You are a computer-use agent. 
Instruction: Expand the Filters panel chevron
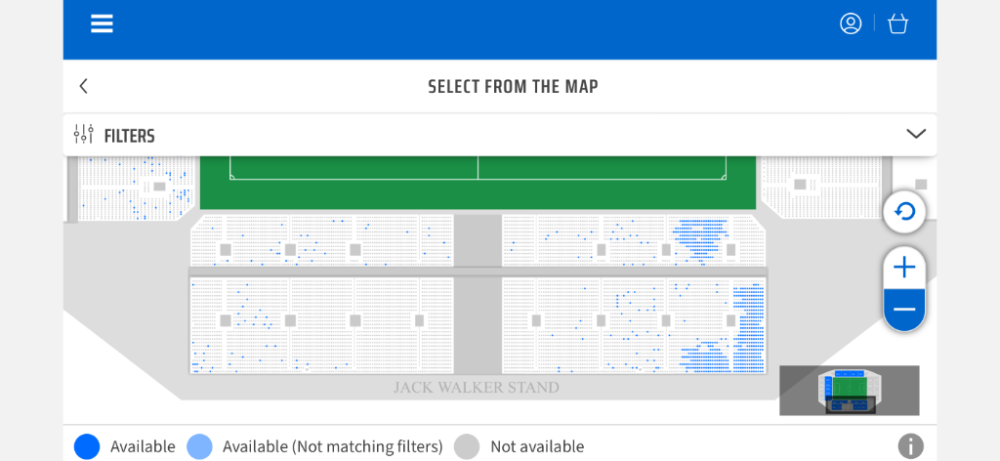point(916,134)
